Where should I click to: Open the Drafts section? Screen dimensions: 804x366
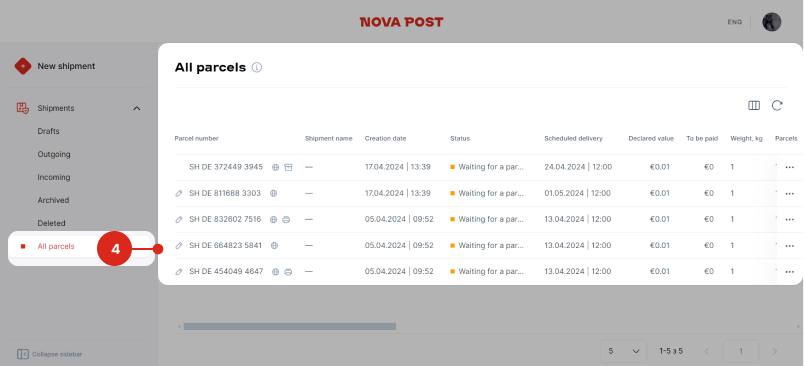pyautogui.click(x=49, y=131)
